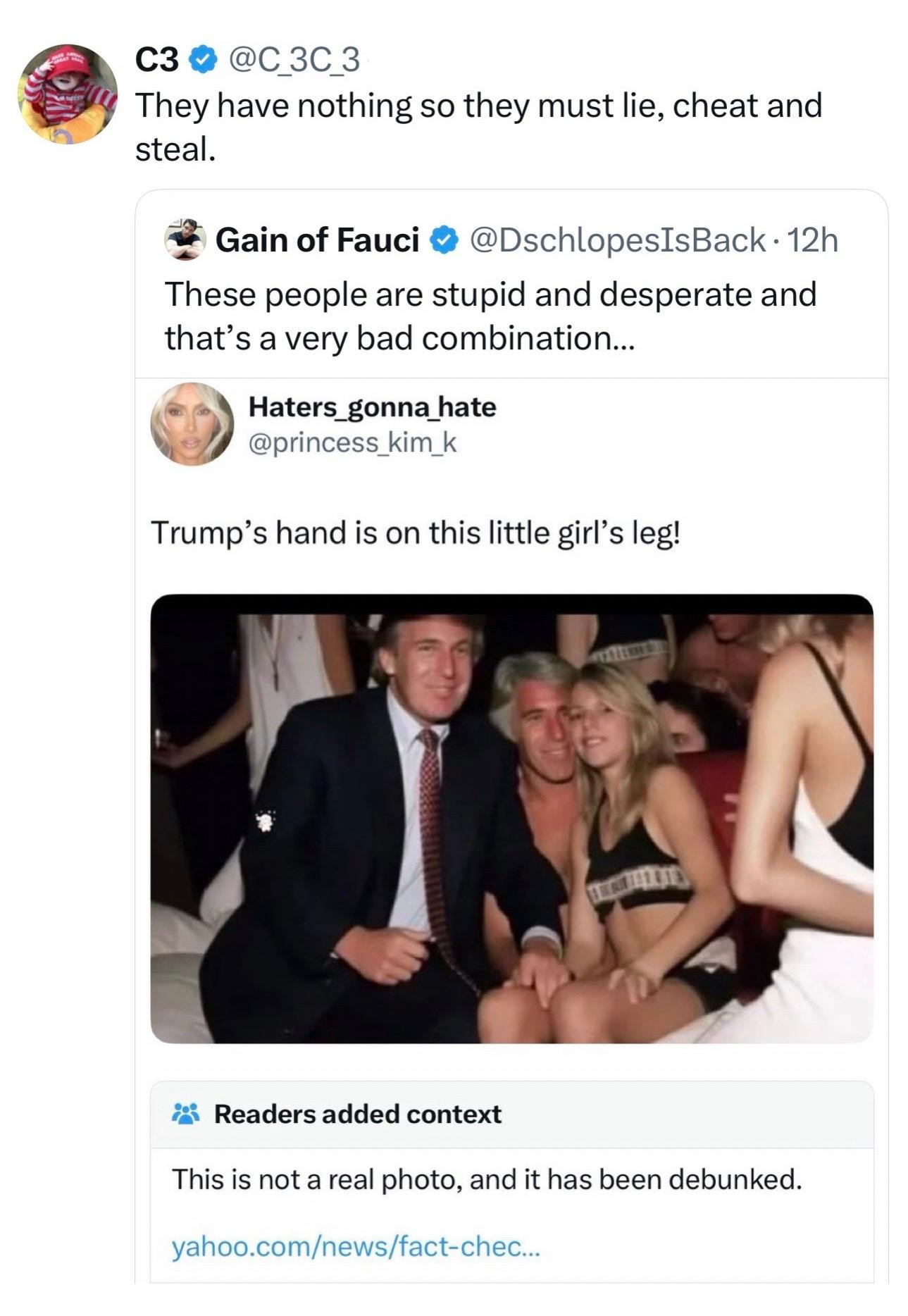Viewport: 908px width, 1316px height.
Task: Open the Haters_gonna_hate profile picture
Action: click(x=192, y=424)
